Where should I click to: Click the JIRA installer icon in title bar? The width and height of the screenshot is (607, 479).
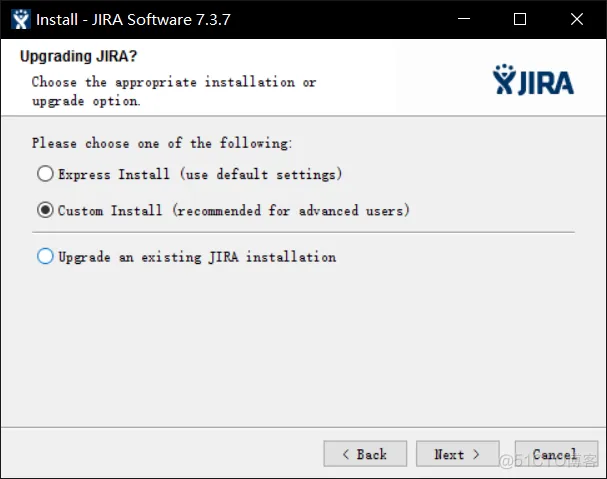[x=21, y=19]
